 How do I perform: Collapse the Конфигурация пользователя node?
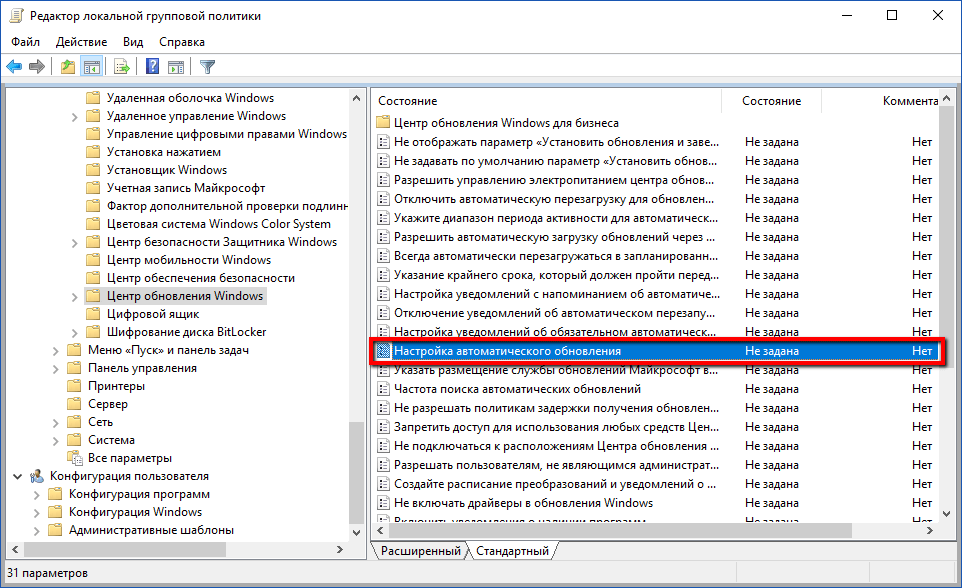click(x=17, y=476)
